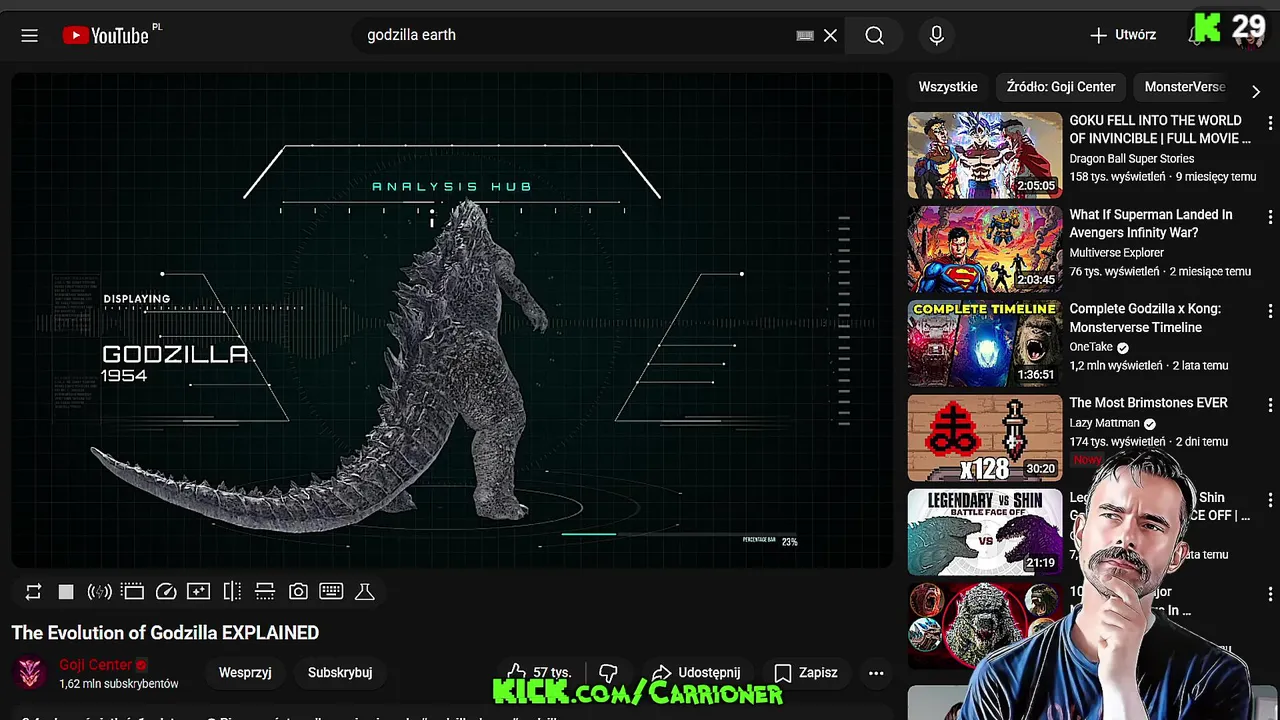
Task: Open options menu for Complete Godzilla x Kong
Action: pyautogui.click(x=1270, y=311)
